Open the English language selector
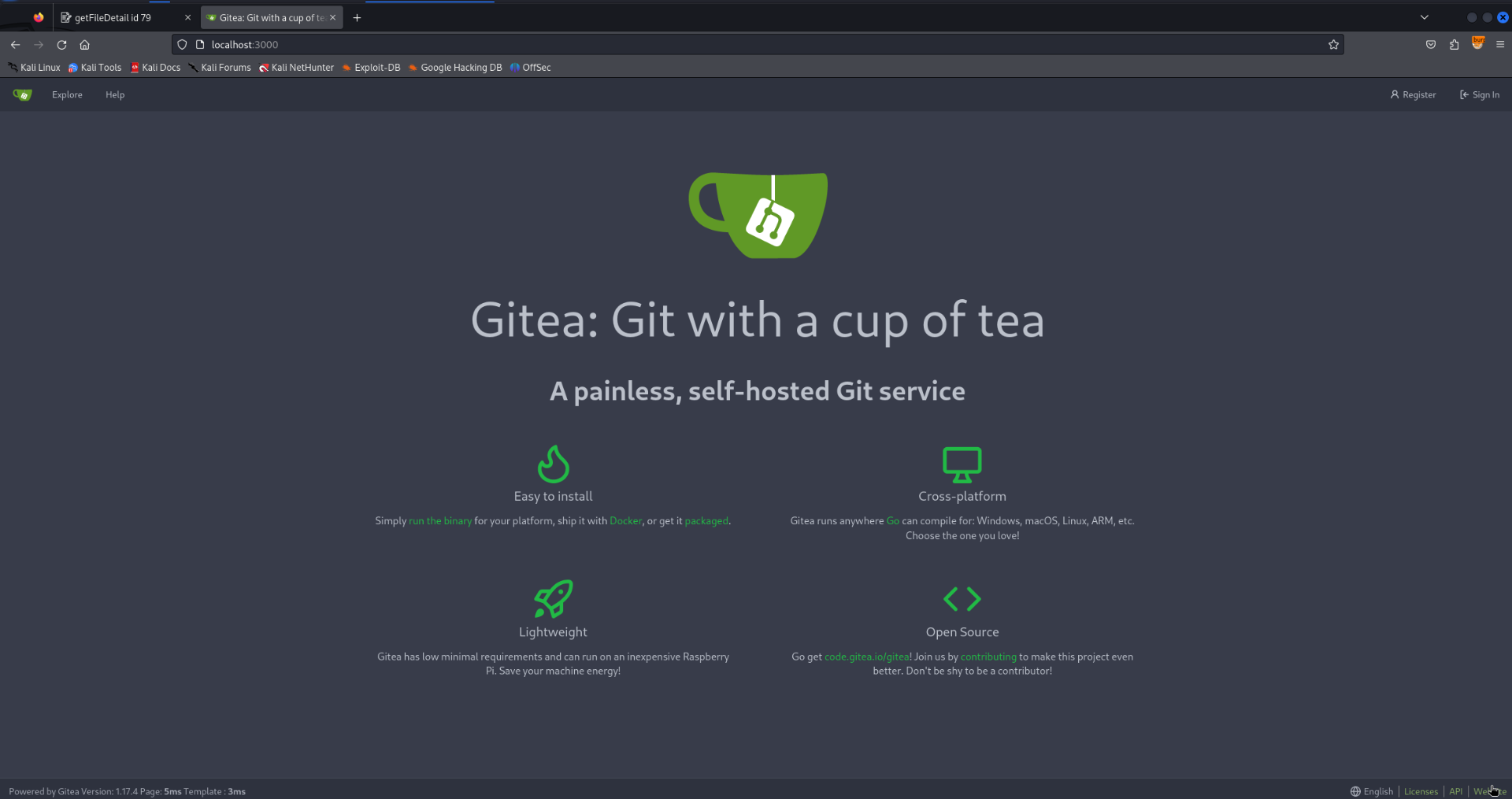Image resolution: width=1512 pixels, height=799 pixels. coord(1372,791)
